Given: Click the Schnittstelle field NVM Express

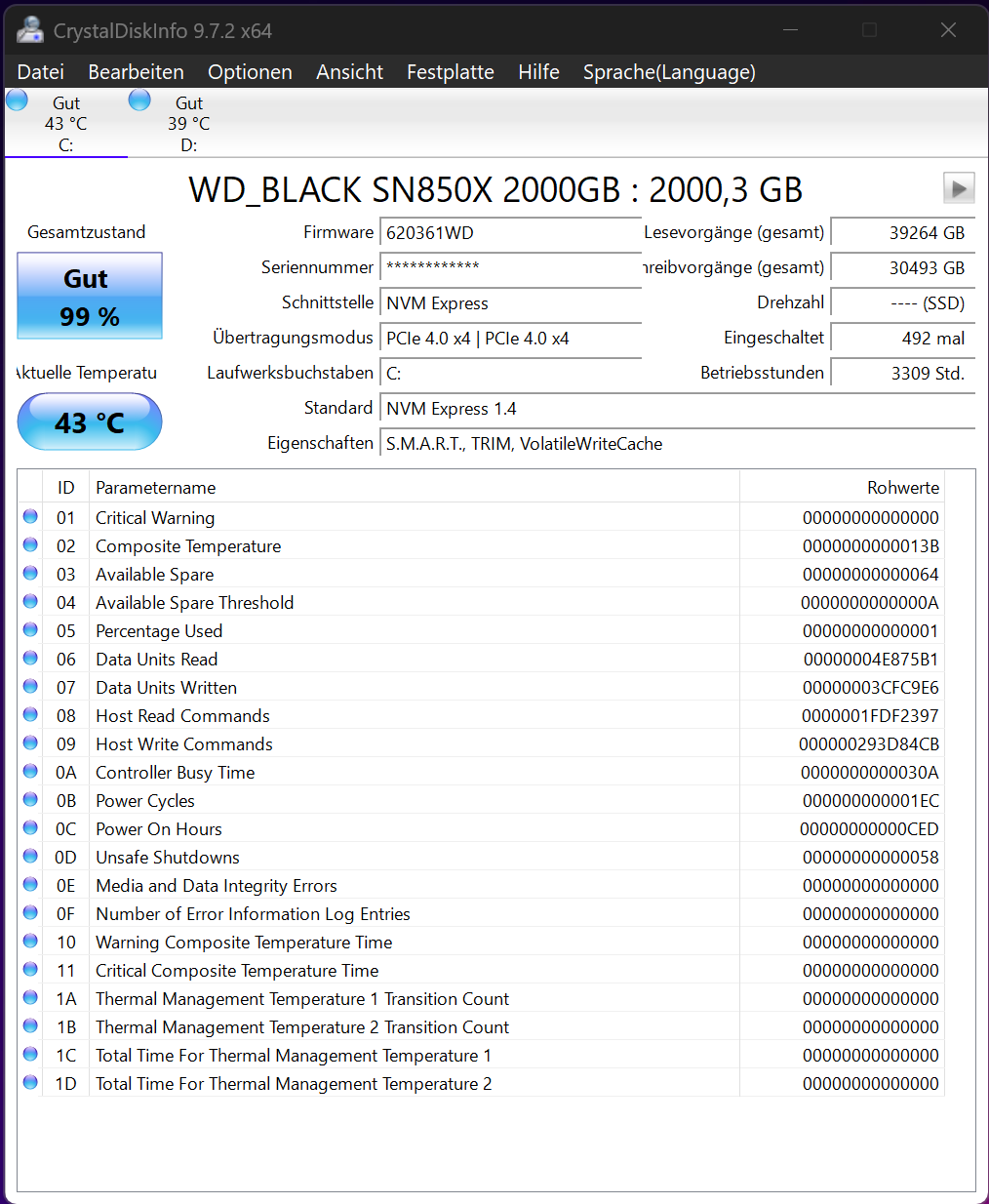Looking at the screenshot, I should click(510, 303).
